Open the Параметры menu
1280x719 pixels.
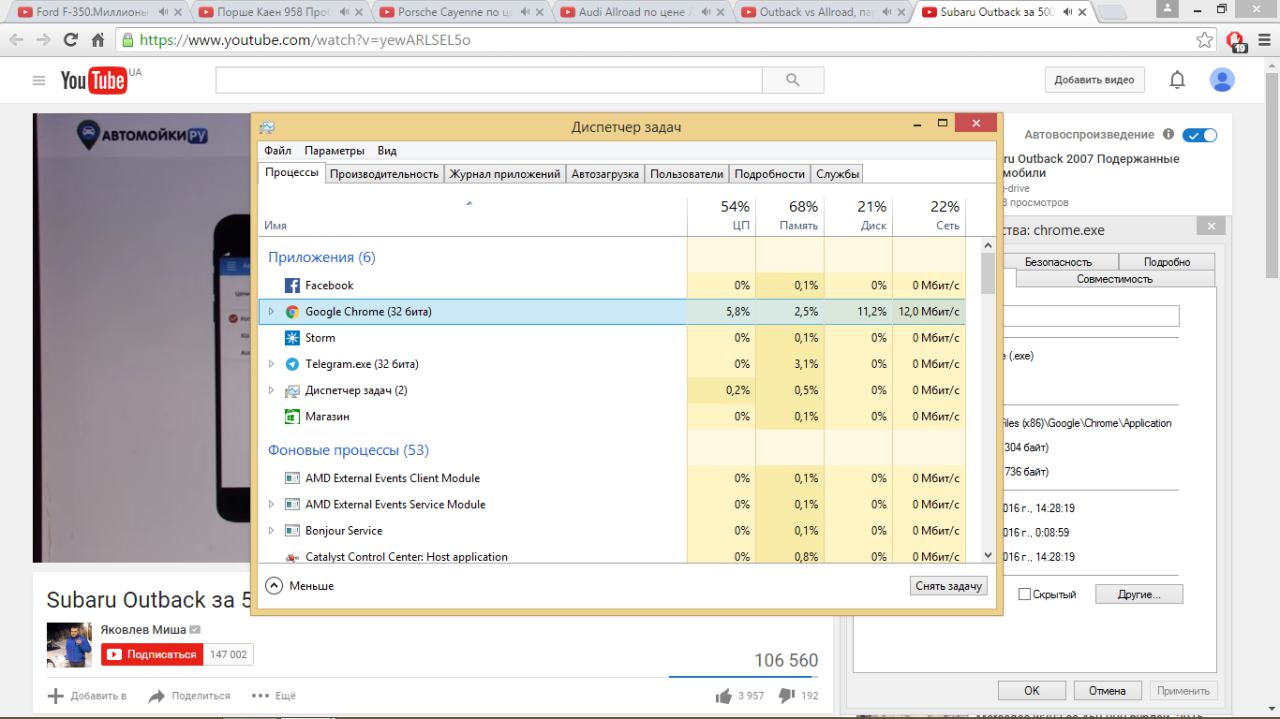334,151
